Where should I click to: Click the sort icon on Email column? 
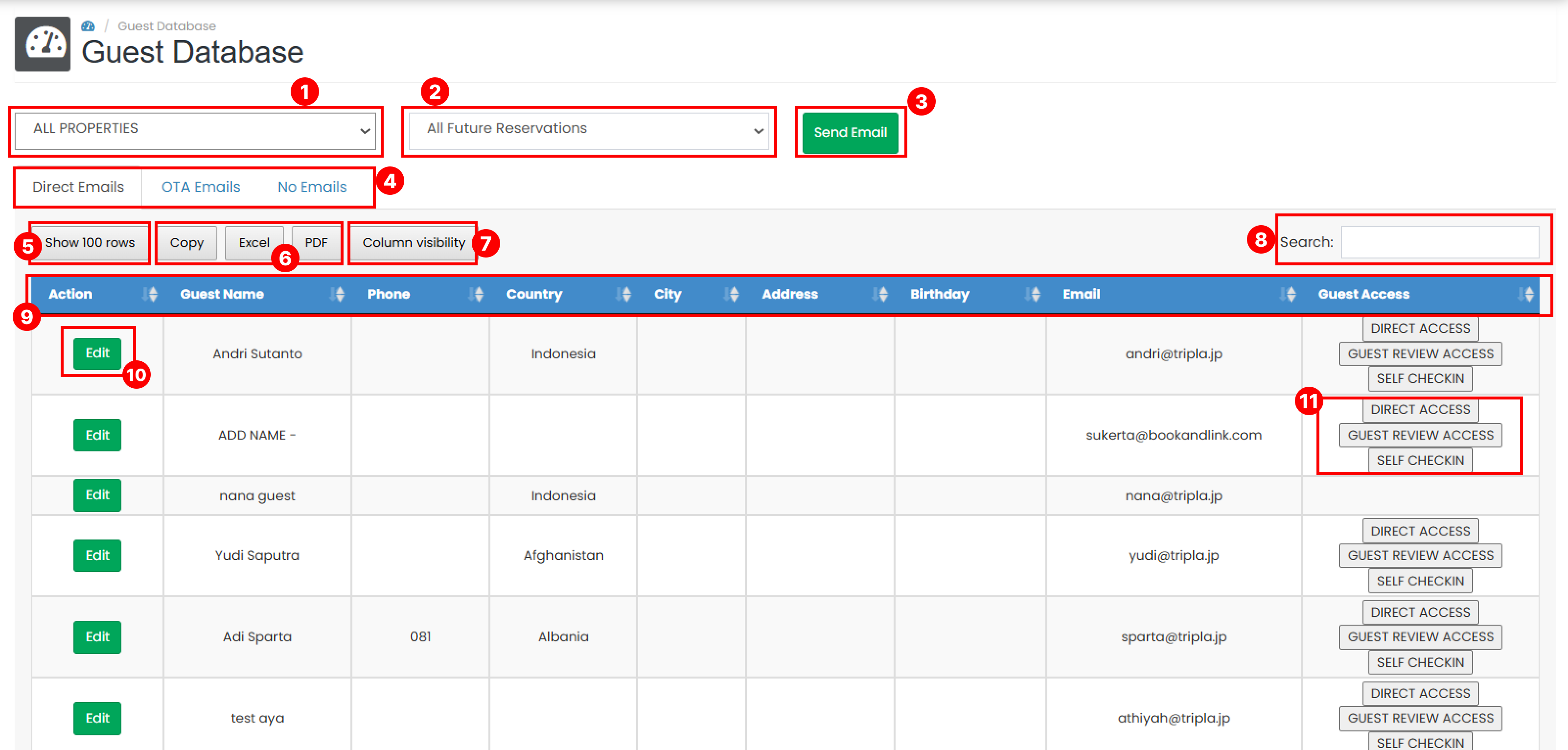(1289, 294)
